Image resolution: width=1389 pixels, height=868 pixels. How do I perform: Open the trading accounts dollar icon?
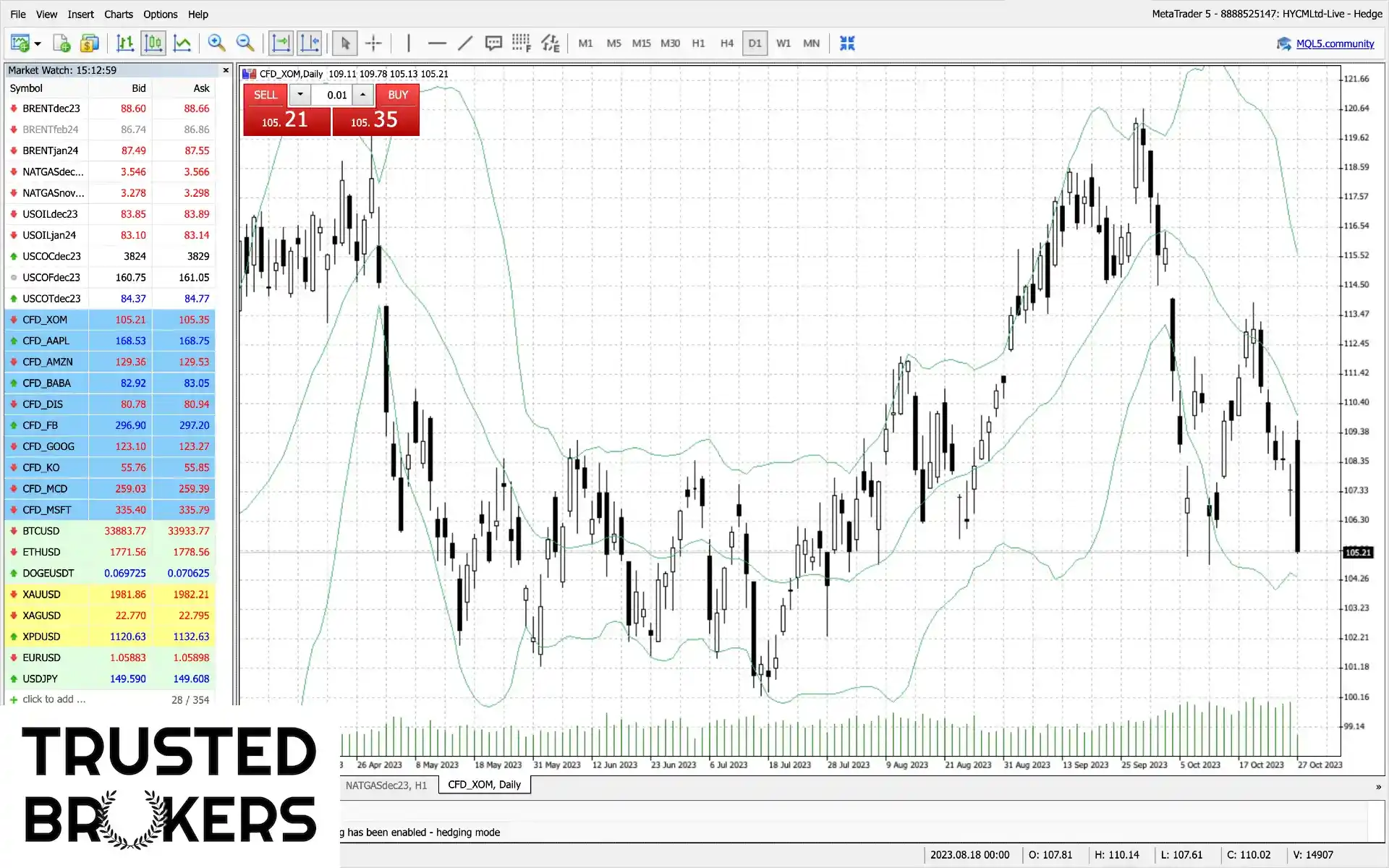[x=89, y=43]
